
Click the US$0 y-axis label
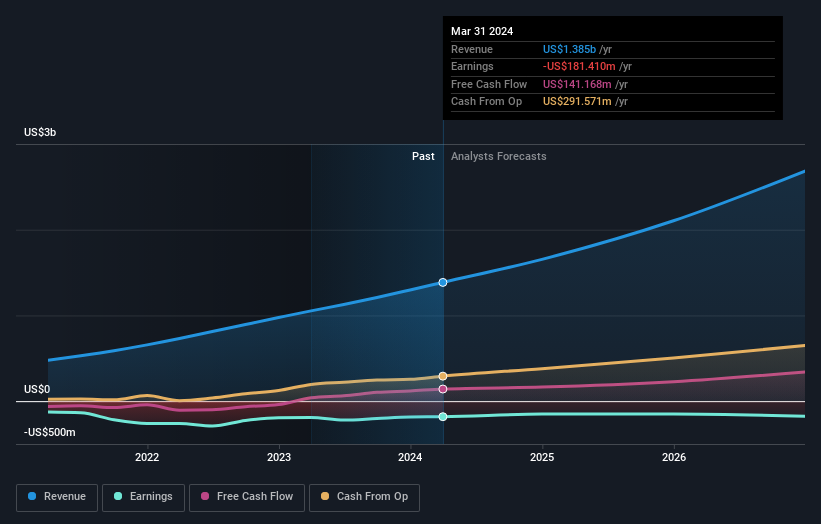(37, 389)
